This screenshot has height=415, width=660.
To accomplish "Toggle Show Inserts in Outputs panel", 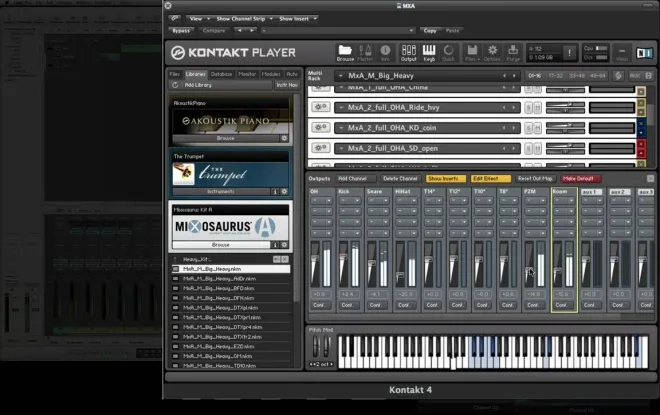I will [x=445, y=179].
